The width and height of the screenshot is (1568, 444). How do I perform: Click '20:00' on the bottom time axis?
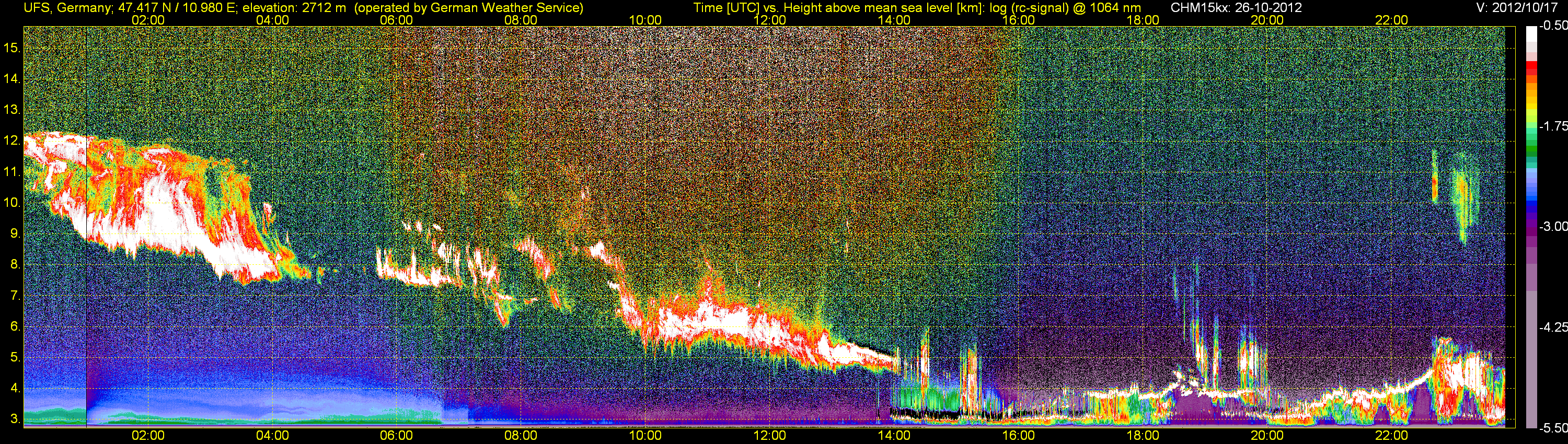click(x=1267, y=436)
